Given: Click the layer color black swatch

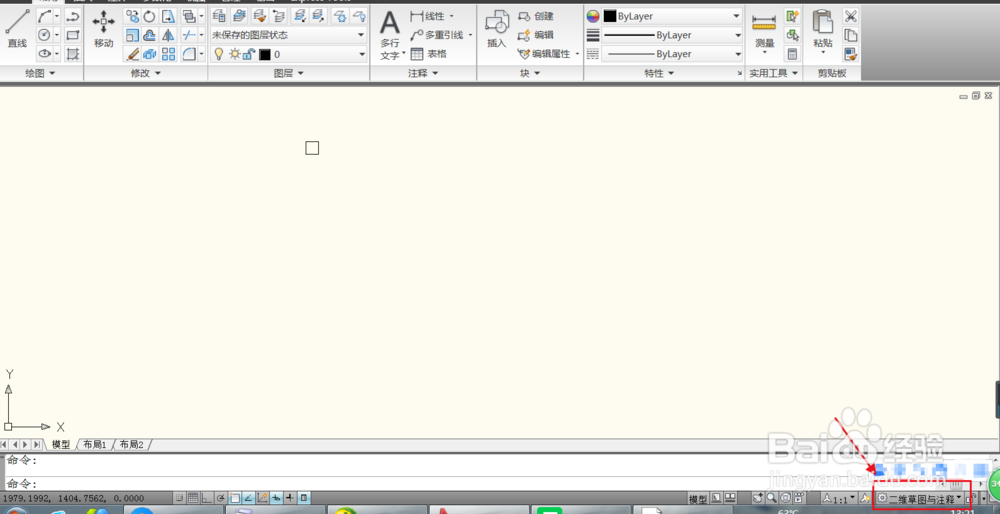Looking at the screenshot, I should pyautogui.click(x=265, y=54).
